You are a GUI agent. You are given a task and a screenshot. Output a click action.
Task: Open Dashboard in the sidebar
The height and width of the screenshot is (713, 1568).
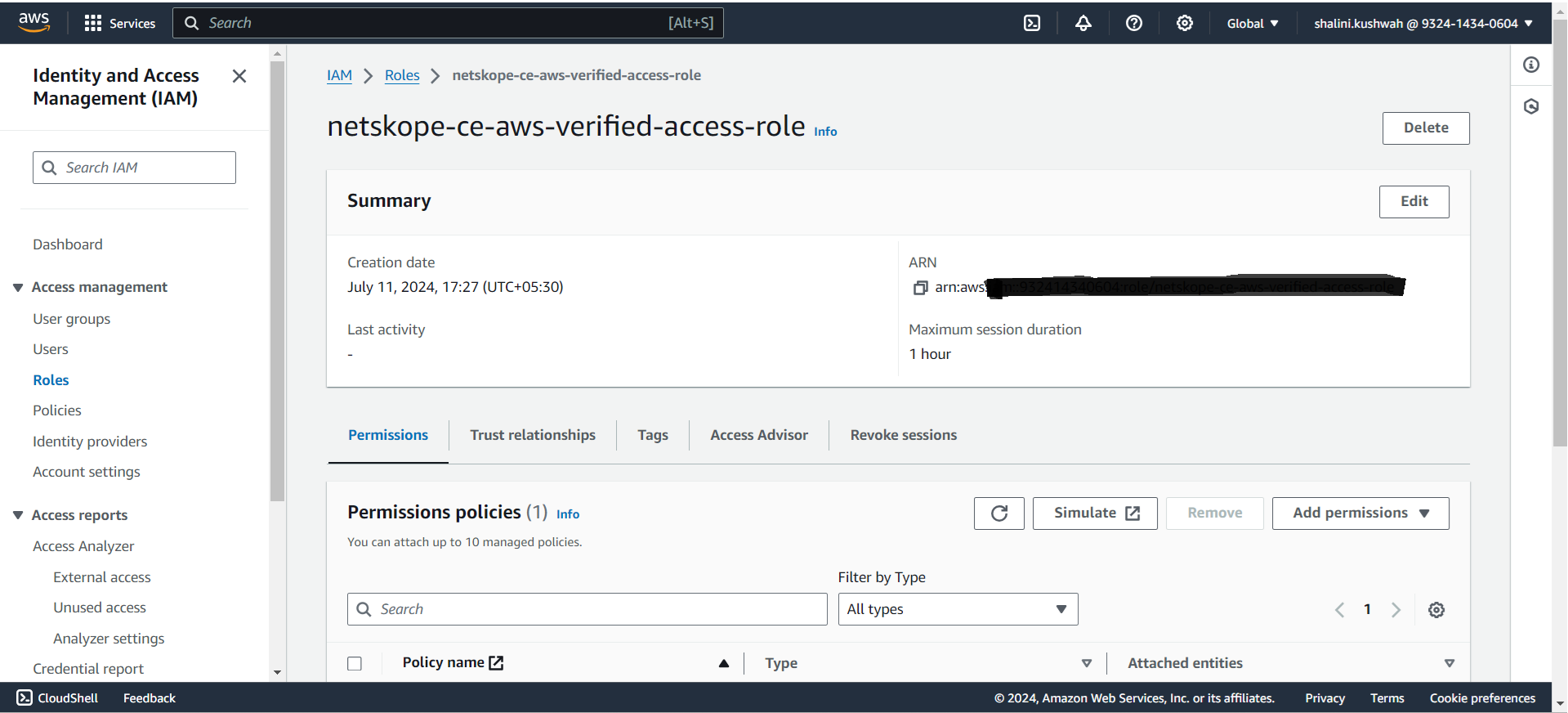pyautogui.click(x=68, y=244)
